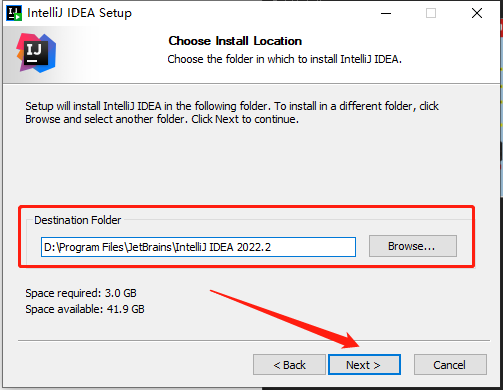The width and height of the screenshot is (503, 390).
Task: Click the red highlight border around destination
Action: coord(247,207)
